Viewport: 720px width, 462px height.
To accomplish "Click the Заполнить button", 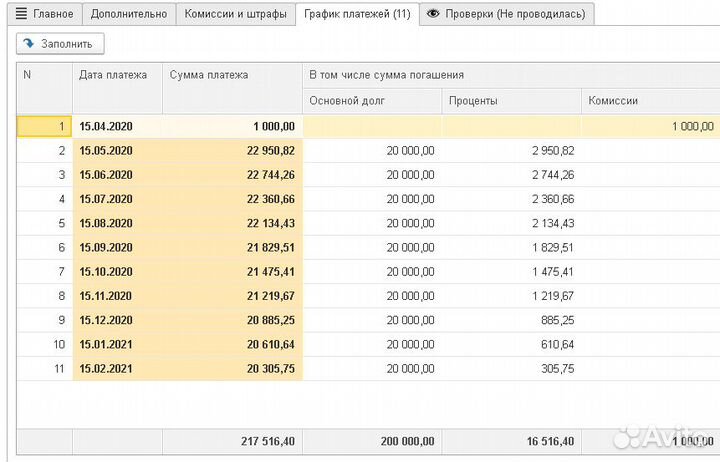I will tap(61, 44).
